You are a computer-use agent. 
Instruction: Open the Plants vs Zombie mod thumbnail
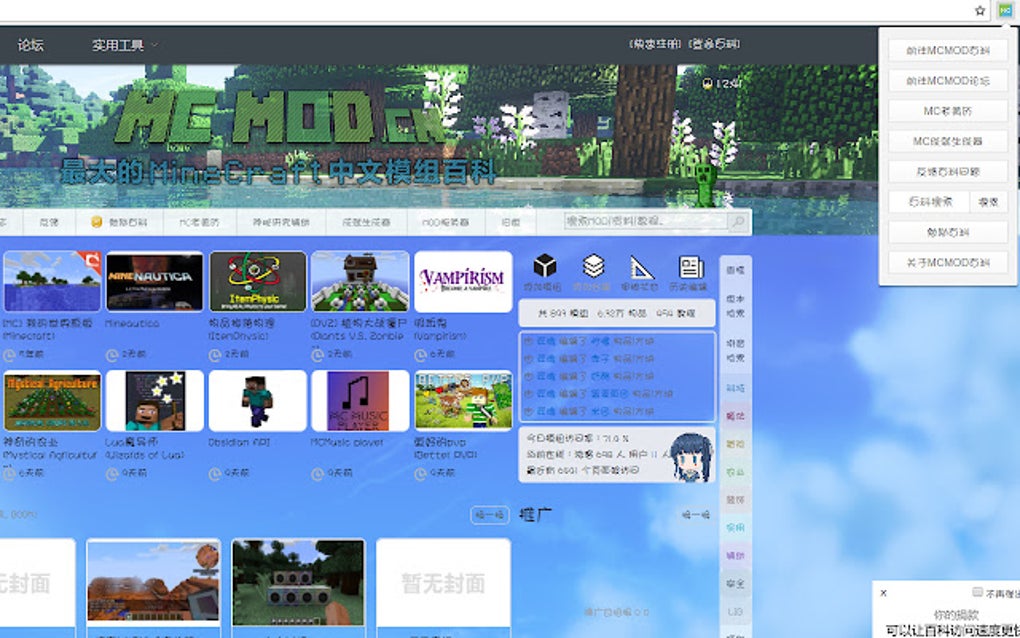[360, 282]
